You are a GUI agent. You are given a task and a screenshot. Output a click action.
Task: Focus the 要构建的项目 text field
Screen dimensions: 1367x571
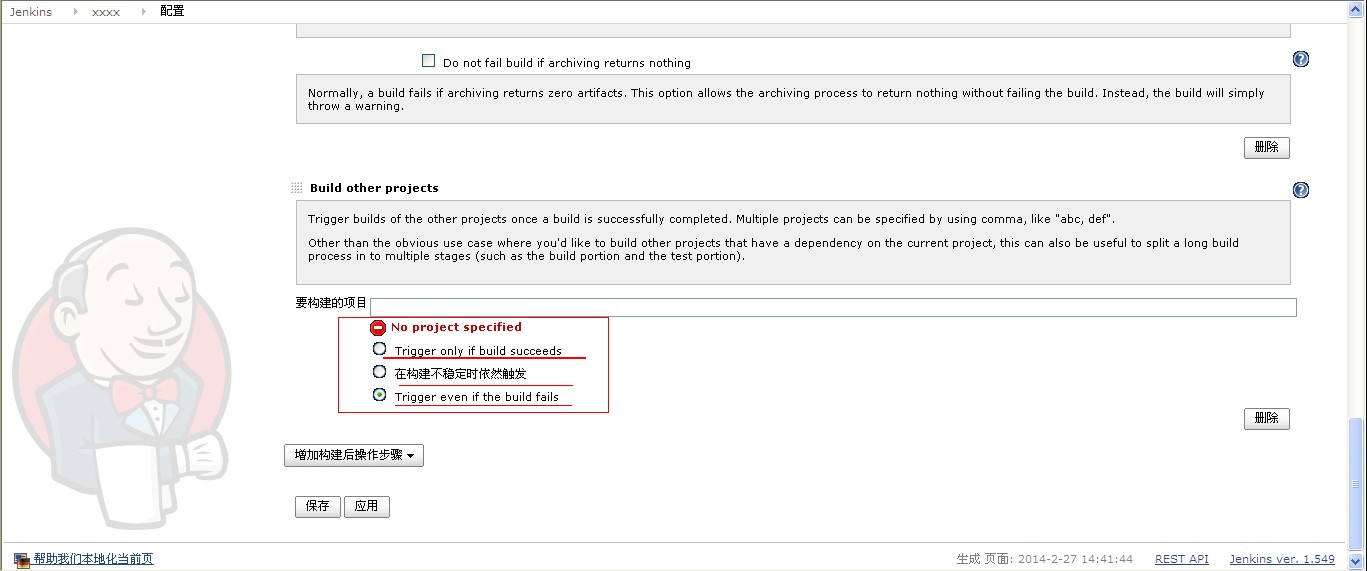click(x=833, y=307)
